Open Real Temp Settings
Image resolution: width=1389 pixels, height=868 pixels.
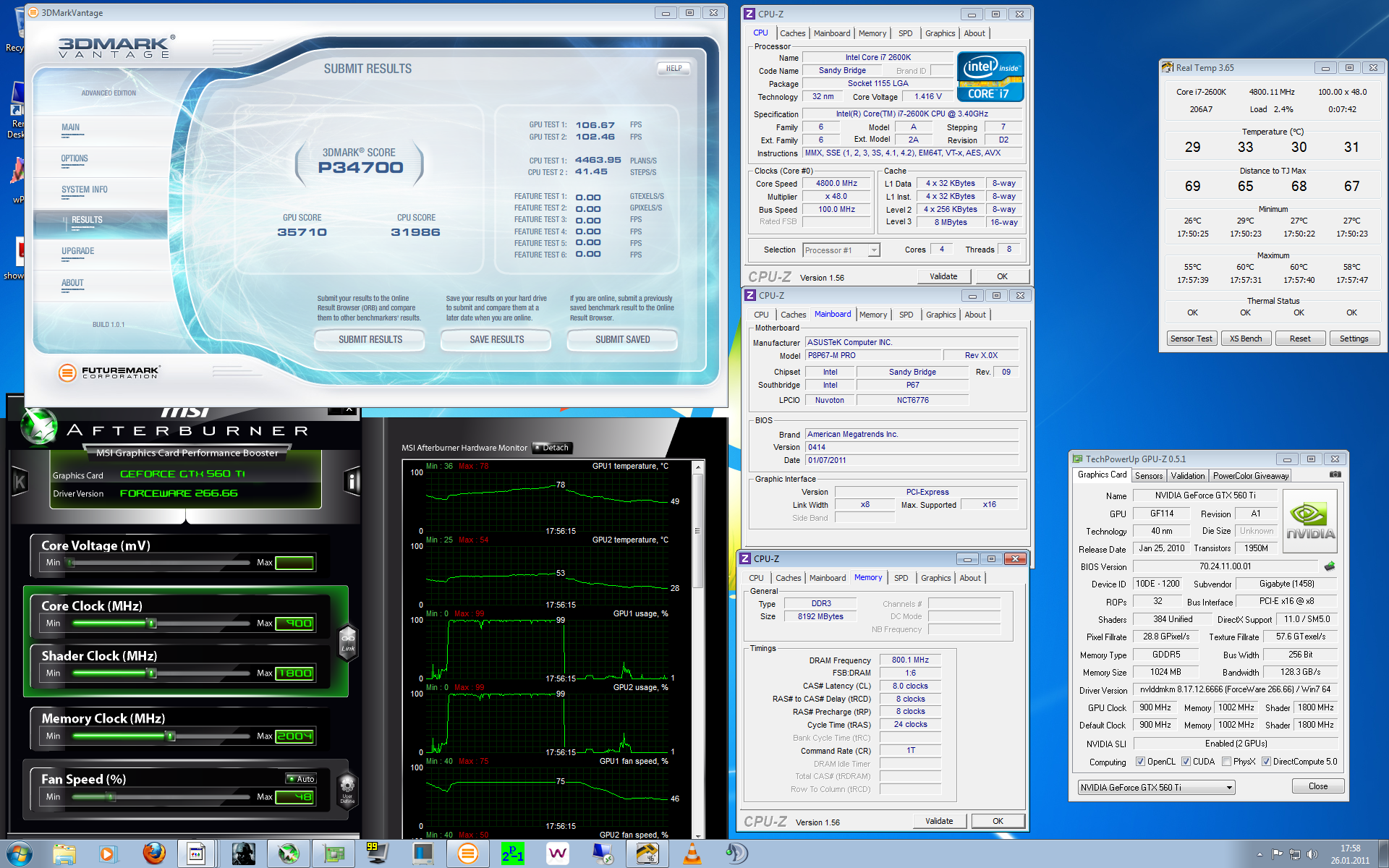(1353, 339)
